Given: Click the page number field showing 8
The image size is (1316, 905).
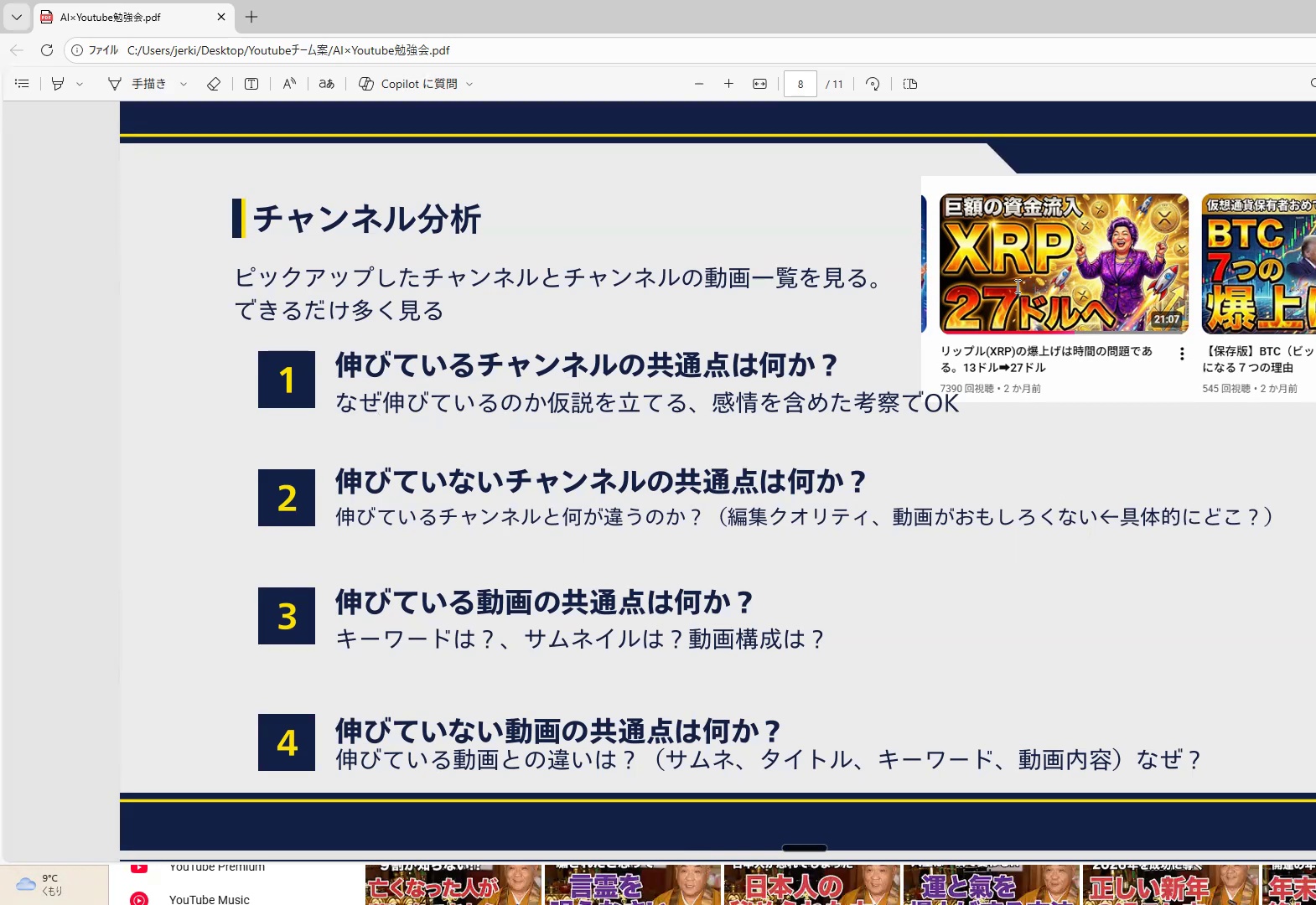Looking at the screenshot, I should coord(800,84).
